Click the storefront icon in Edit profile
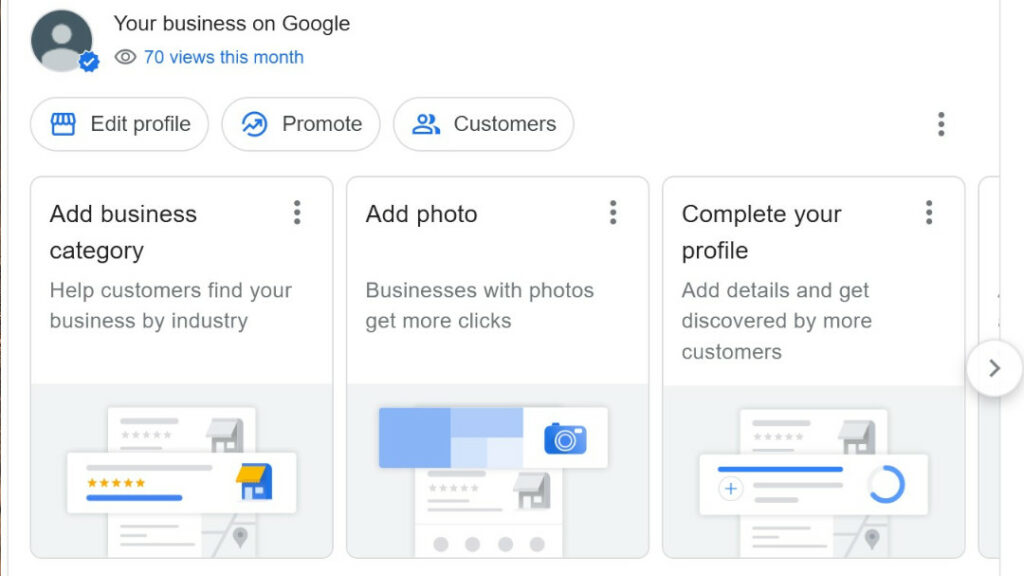This screenshot has width=1024, height=576. click(63, 124)
